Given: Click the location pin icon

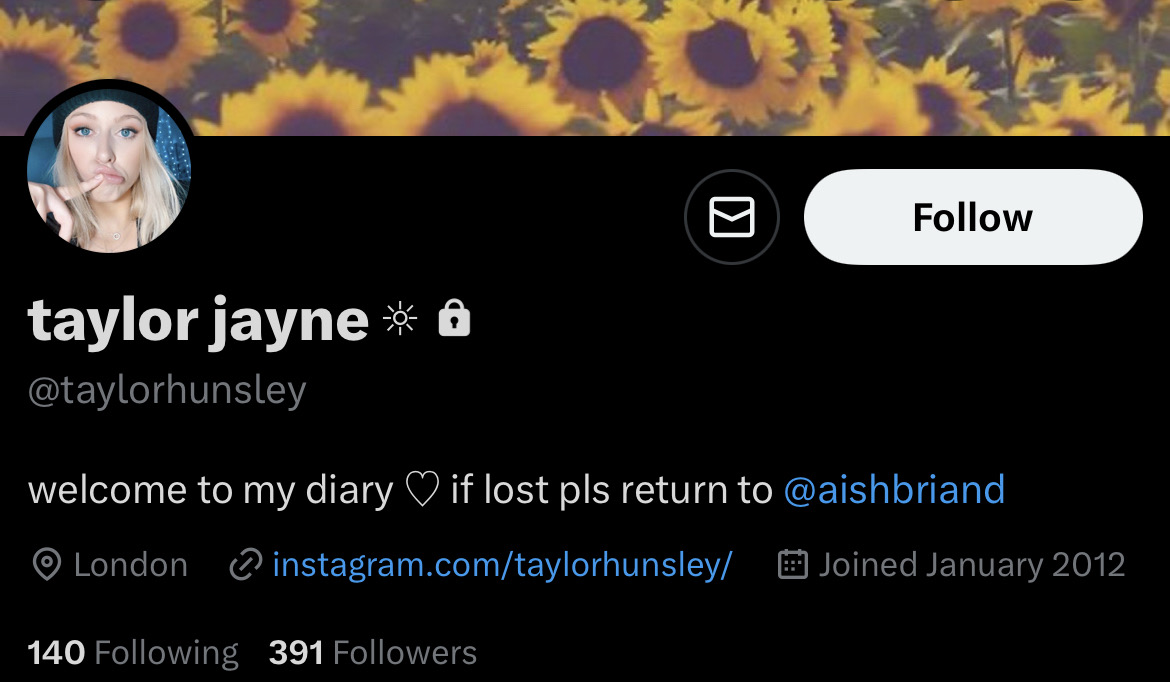Looking at the screenshot, I should (x=47, y=564).
